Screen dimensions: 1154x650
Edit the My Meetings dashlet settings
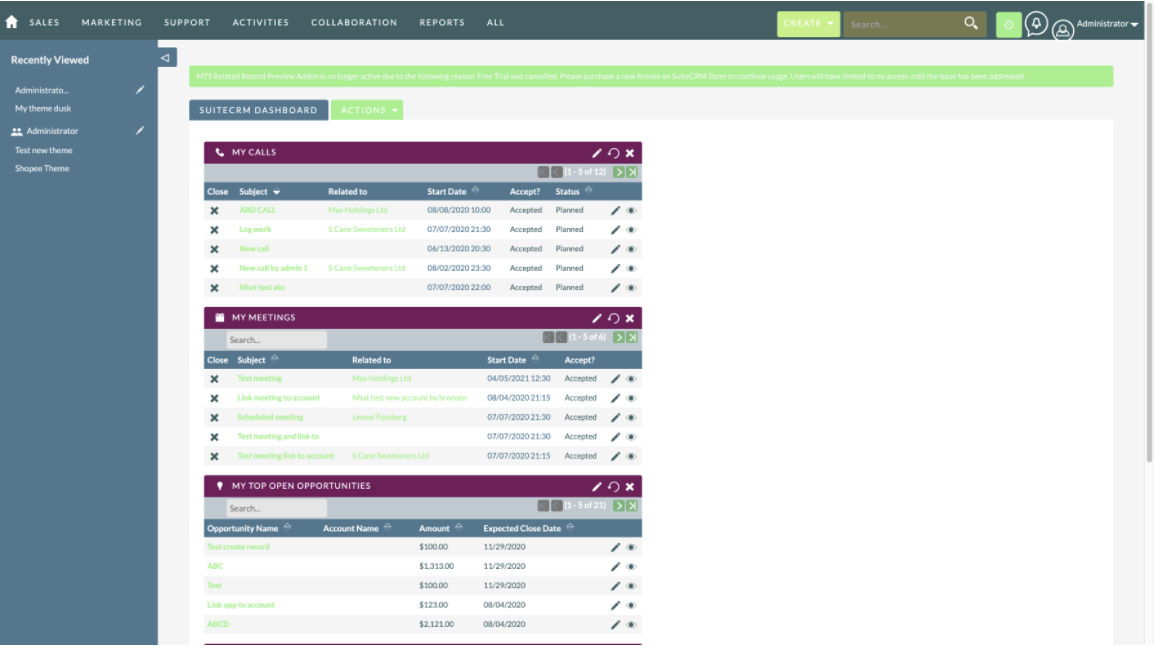click(x=597, y=318)
